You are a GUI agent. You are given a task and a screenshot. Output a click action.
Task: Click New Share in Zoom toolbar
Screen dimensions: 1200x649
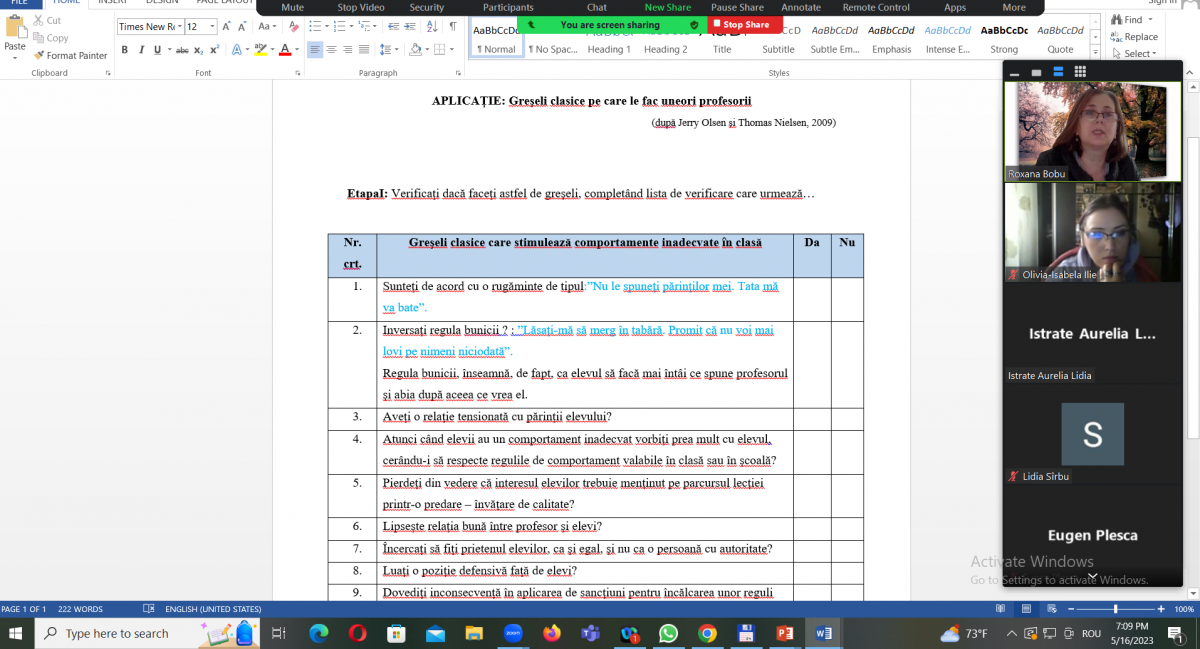pos(668,7)
